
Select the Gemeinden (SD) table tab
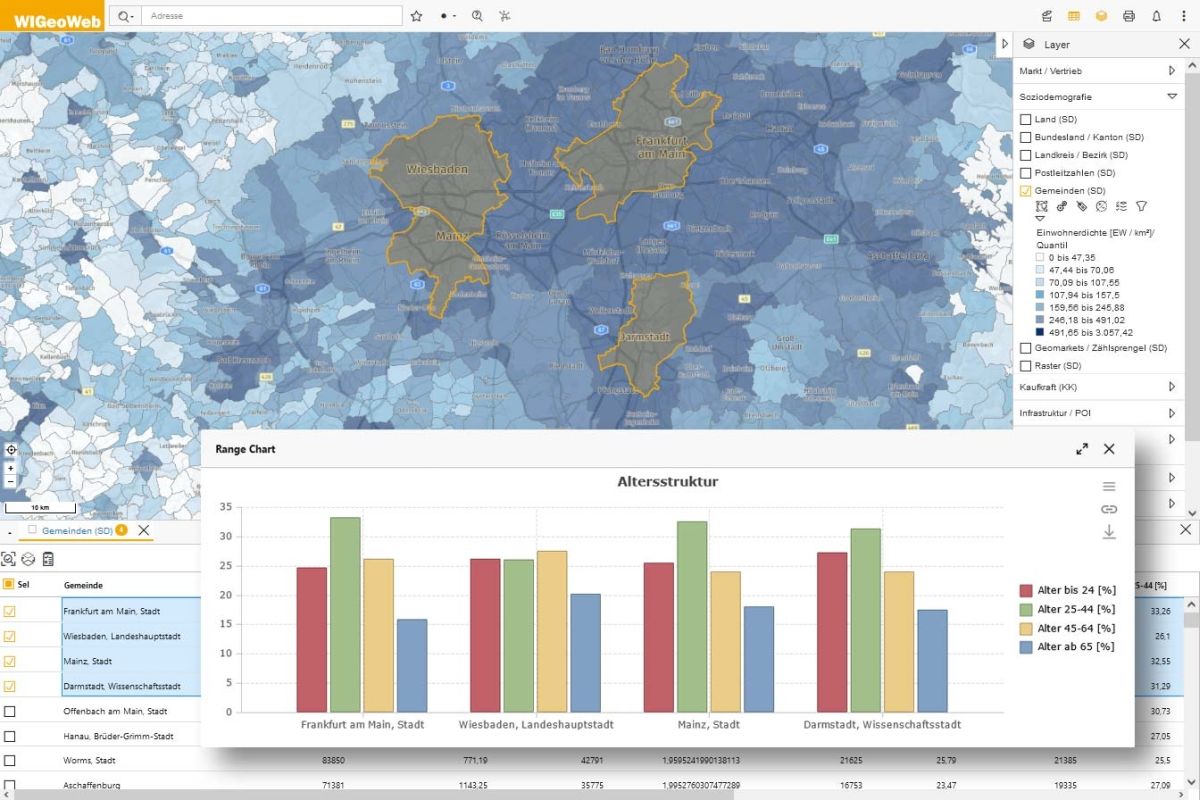pyautogui.click(x=76, y=530)
